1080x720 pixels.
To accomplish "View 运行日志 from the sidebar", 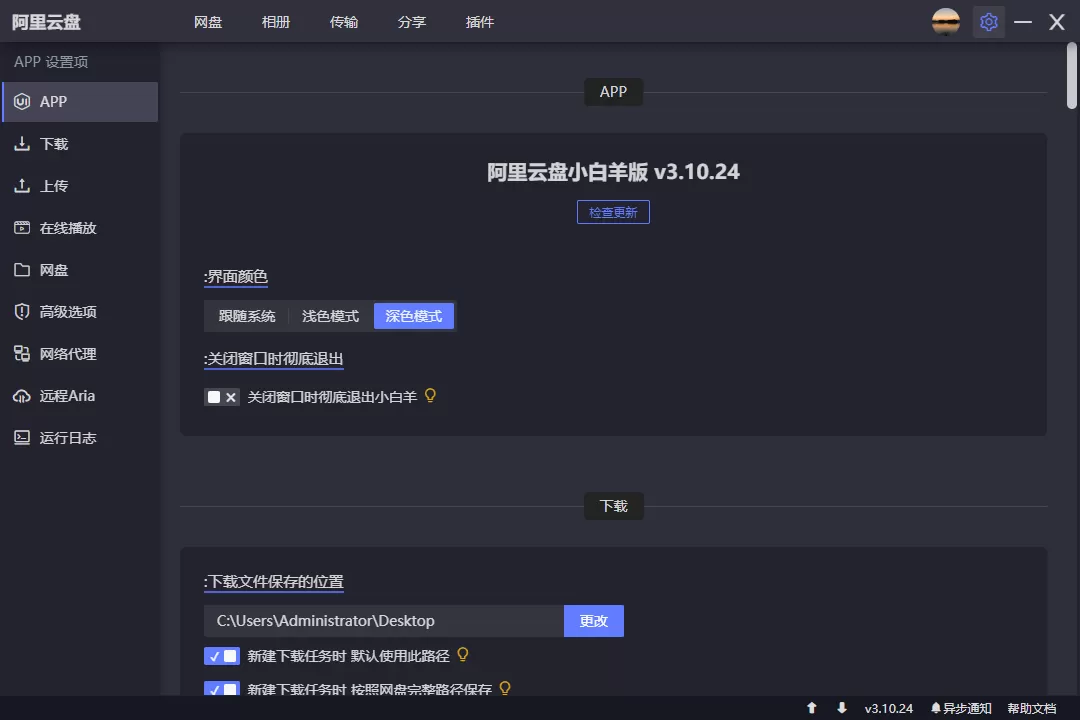I will 67,437.
